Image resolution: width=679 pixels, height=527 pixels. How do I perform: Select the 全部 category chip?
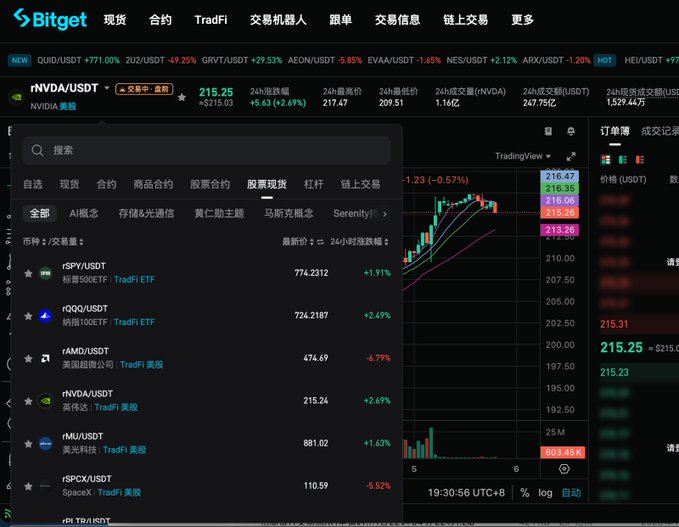(39, 213)
